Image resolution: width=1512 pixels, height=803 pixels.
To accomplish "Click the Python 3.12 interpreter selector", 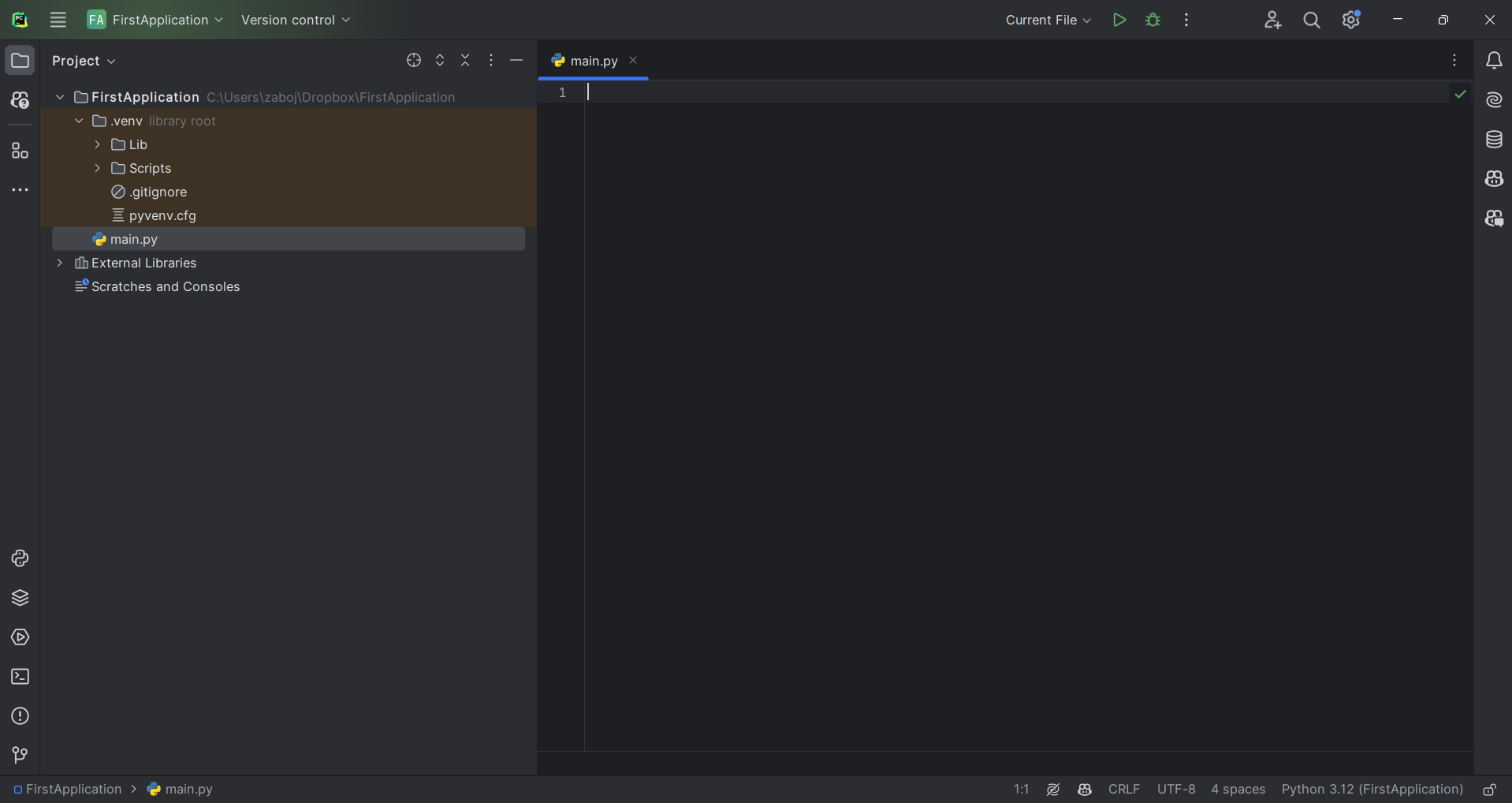I will click(1372, 790).
